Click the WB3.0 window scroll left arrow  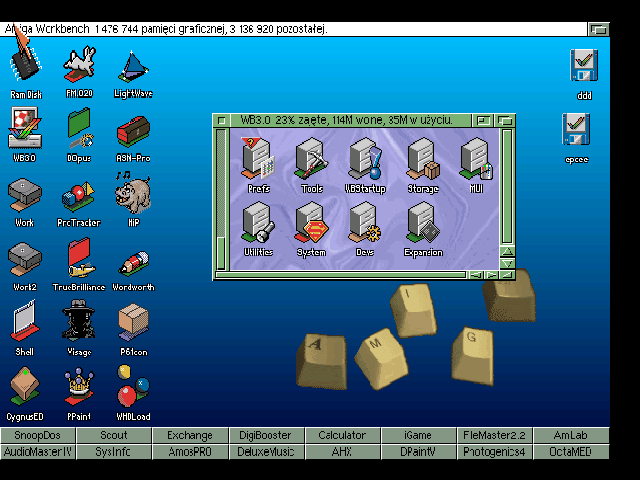(476, 275)
